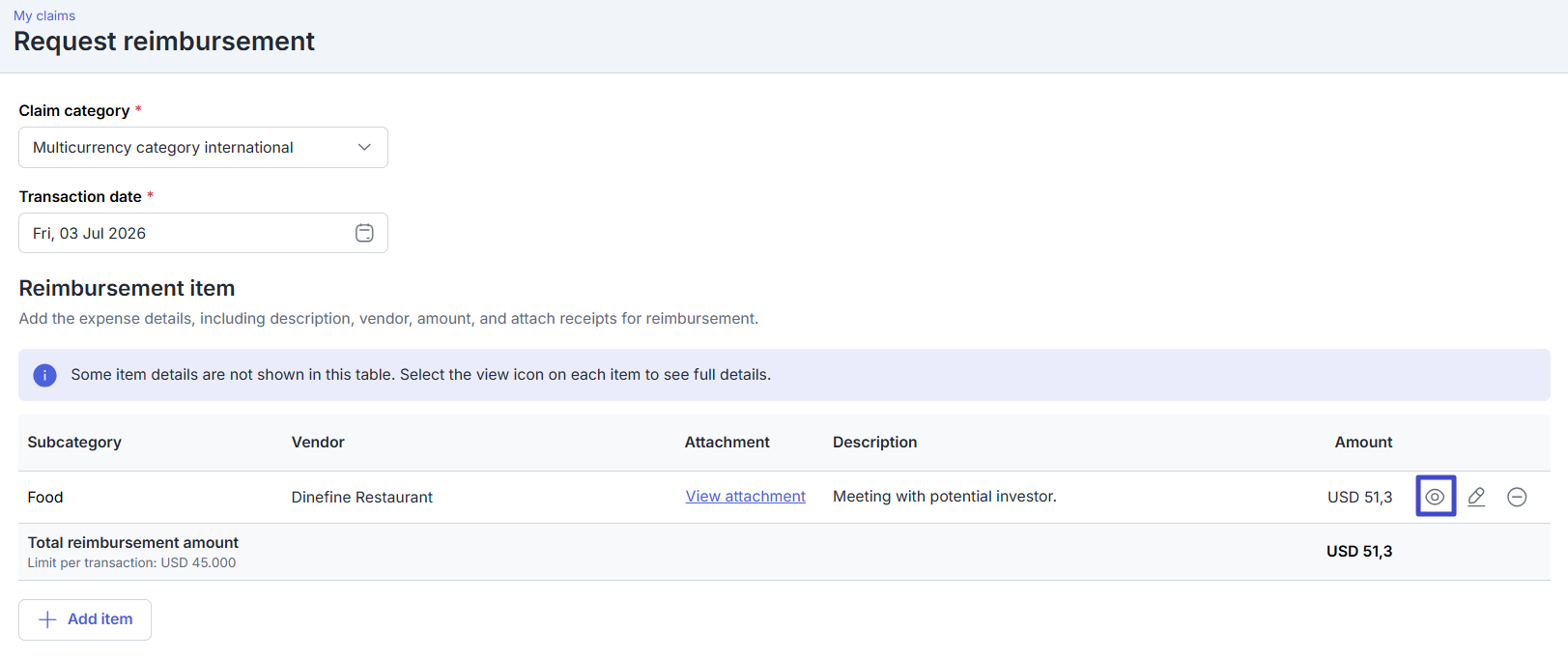1568x660 pixels.
Task: Open the View attachment link
Action: click(745, 496)
